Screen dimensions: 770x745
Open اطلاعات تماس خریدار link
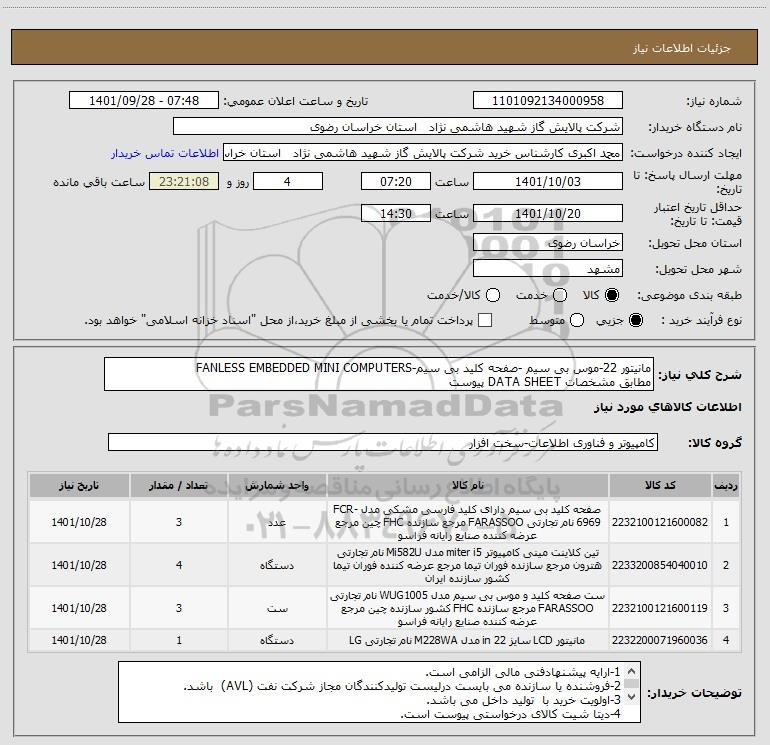click(x=165, y=153)
